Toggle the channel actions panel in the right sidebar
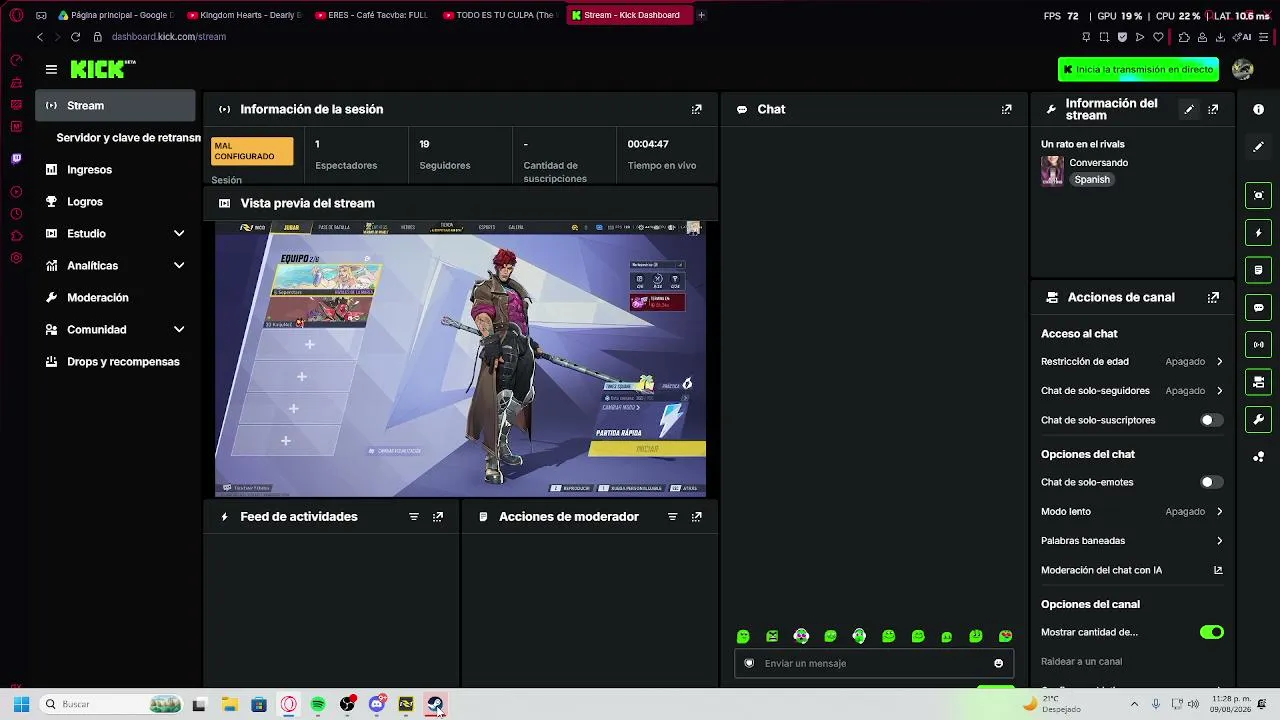This screenshot has width=1280, height=720. point(1259,382)
